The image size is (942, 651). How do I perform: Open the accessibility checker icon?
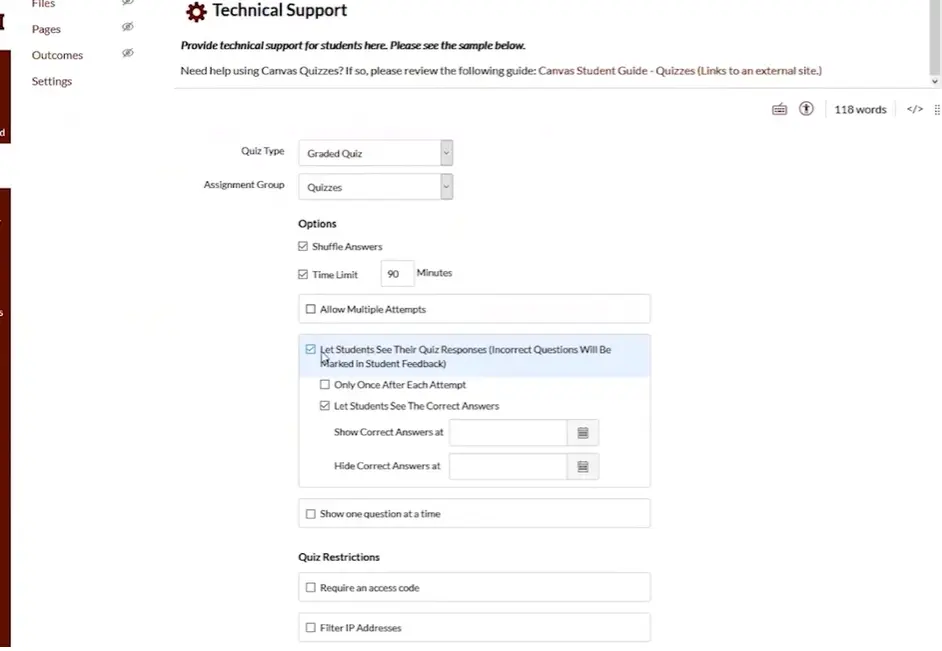807,109
